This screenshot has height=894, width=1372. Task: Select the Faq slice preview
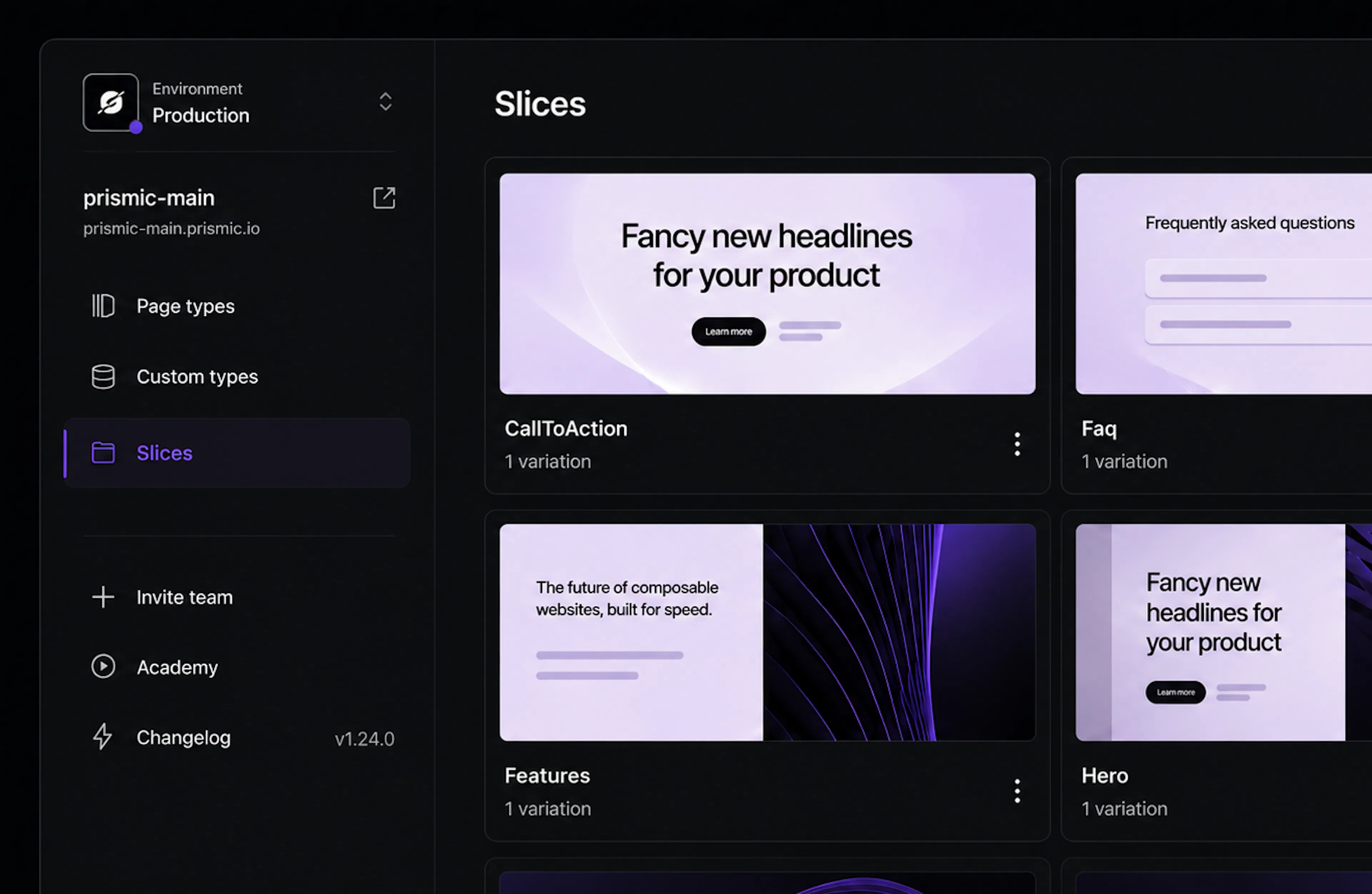[x=1223, y=284]
